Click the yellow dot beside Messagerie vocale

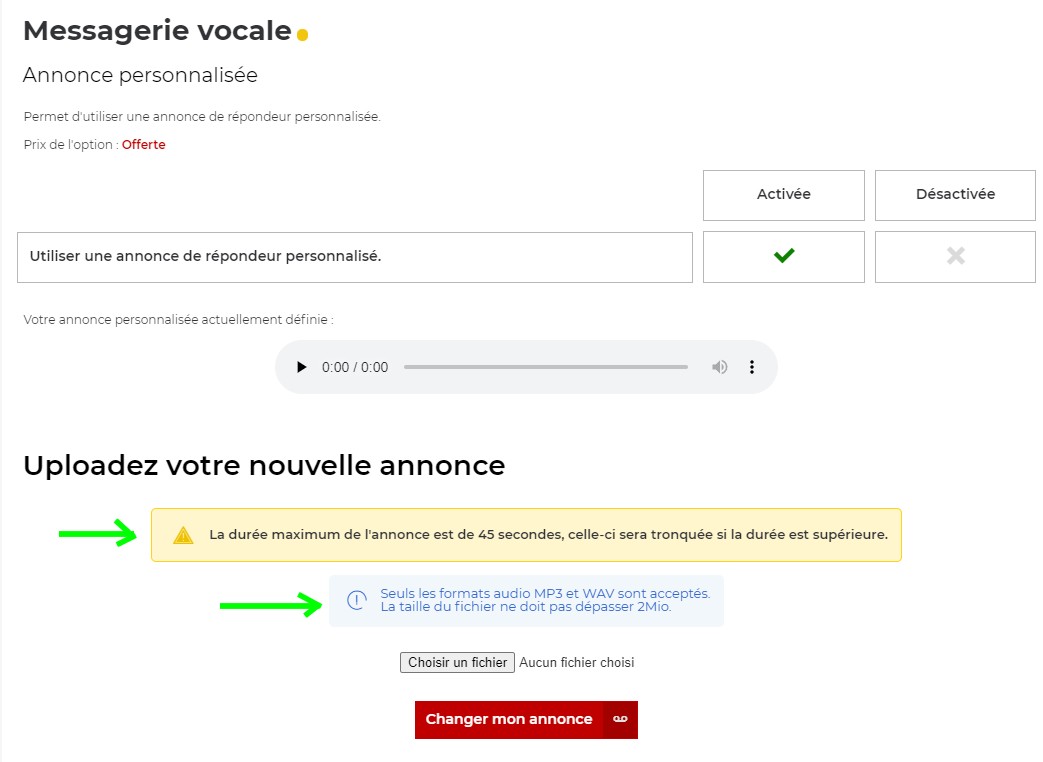[302, 35]
